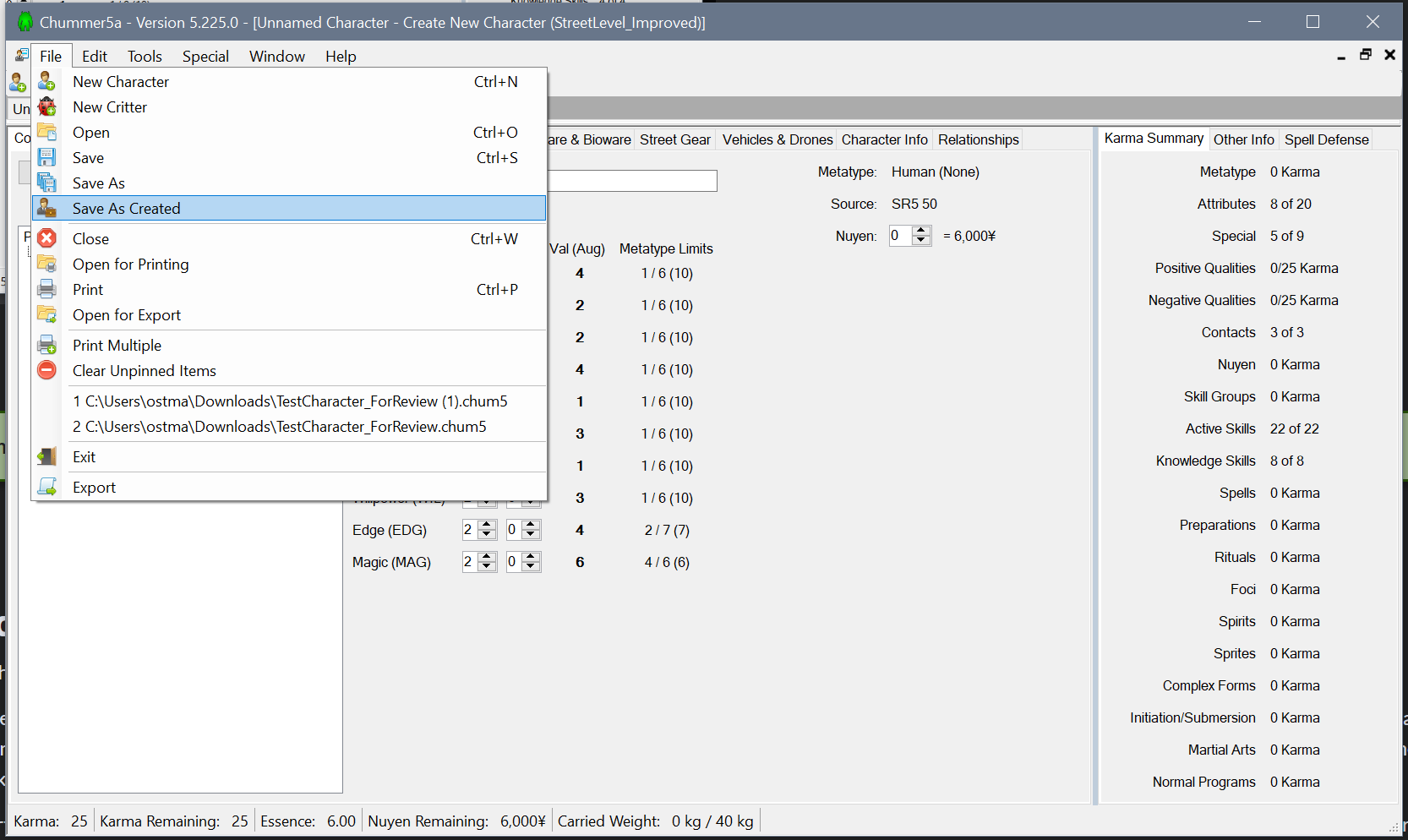The image size is (1408, 840).
Task: Click the Print printer icon
Action: (x=47, y=289)
